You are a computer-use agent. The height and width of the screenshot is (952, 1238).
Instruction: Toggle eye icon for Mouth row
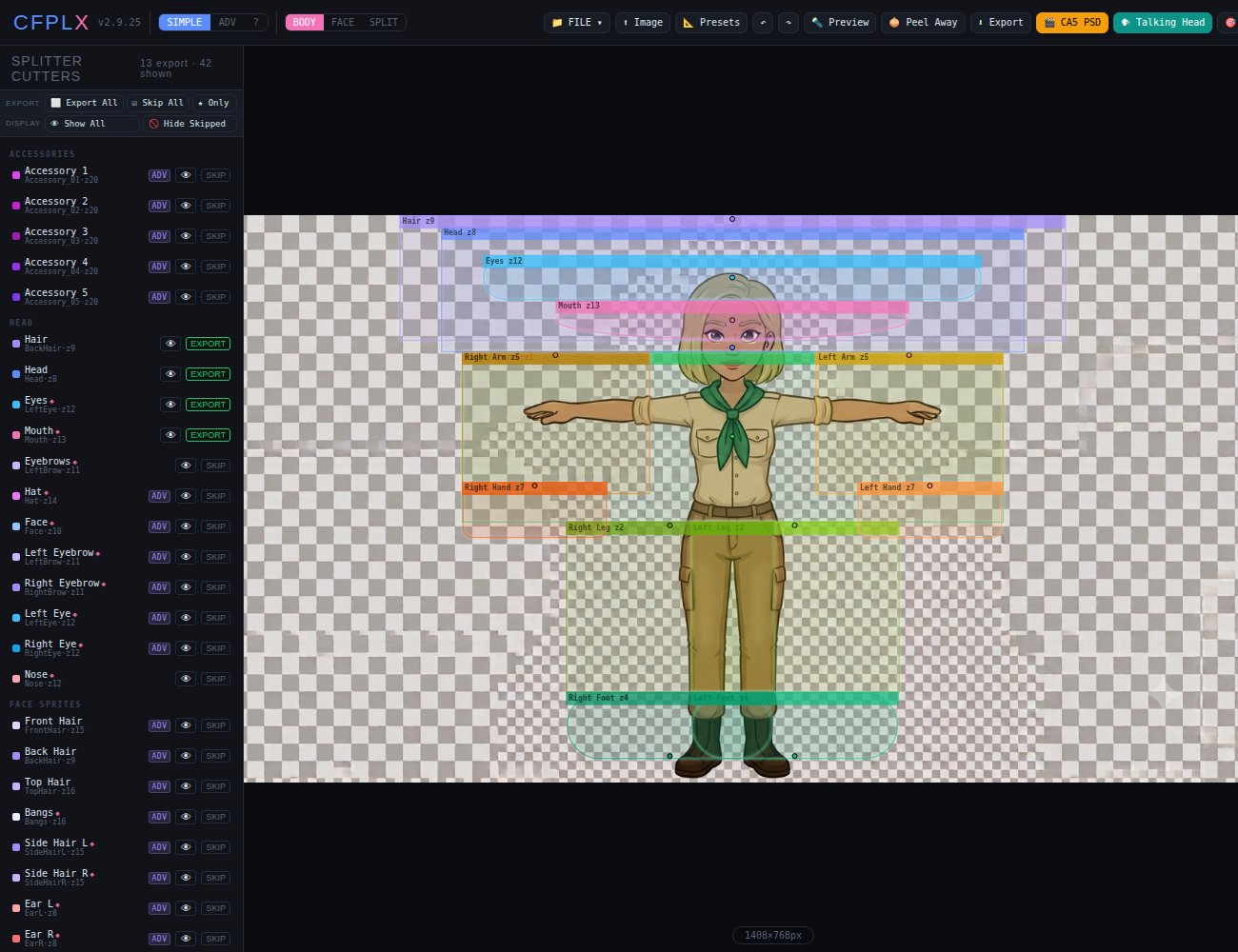coord(170,435)
